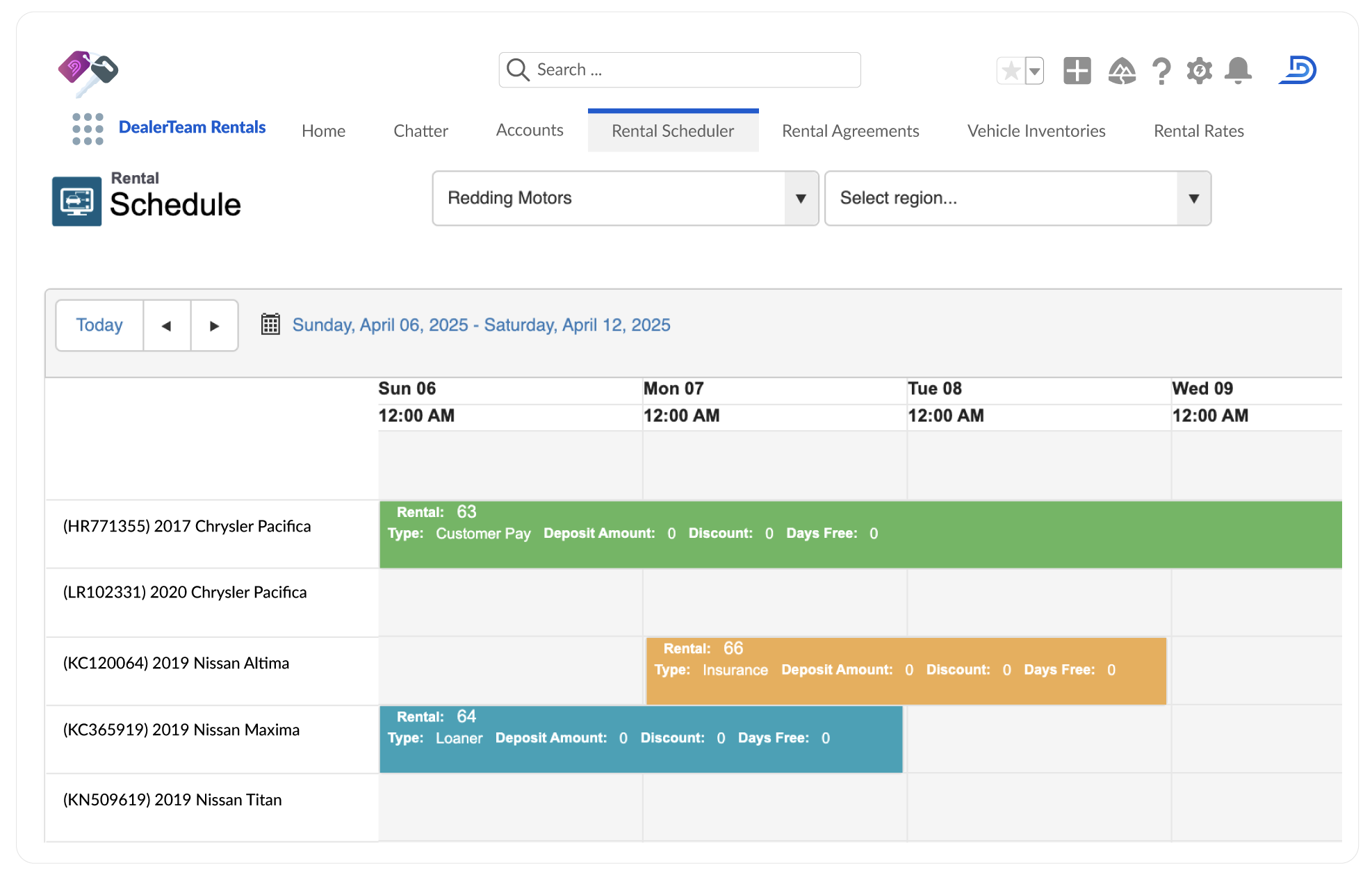Screen dimensions: 1372x870
Task: Open blue Rental 64 Loaner booking
Action: coord(641,739)
